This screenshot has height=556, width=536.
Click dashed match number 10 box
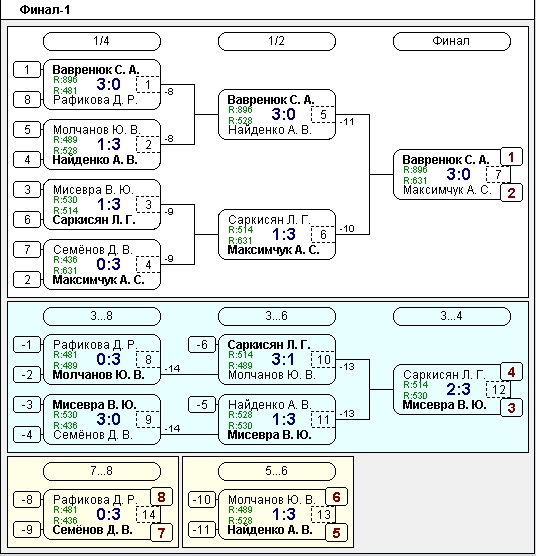click(323, 360)
